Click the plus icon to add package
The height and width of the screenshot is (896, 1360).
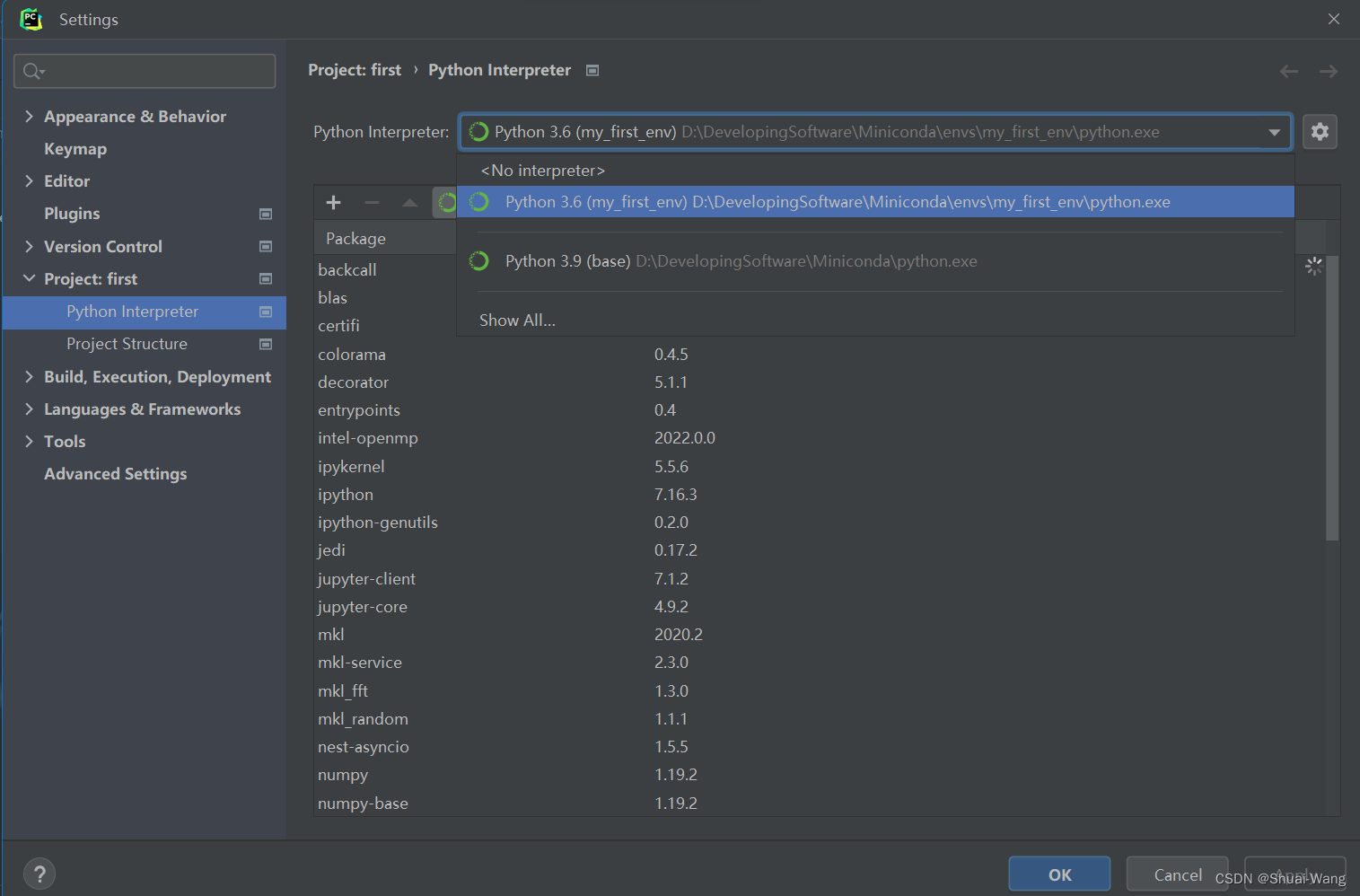coord(333,203)
